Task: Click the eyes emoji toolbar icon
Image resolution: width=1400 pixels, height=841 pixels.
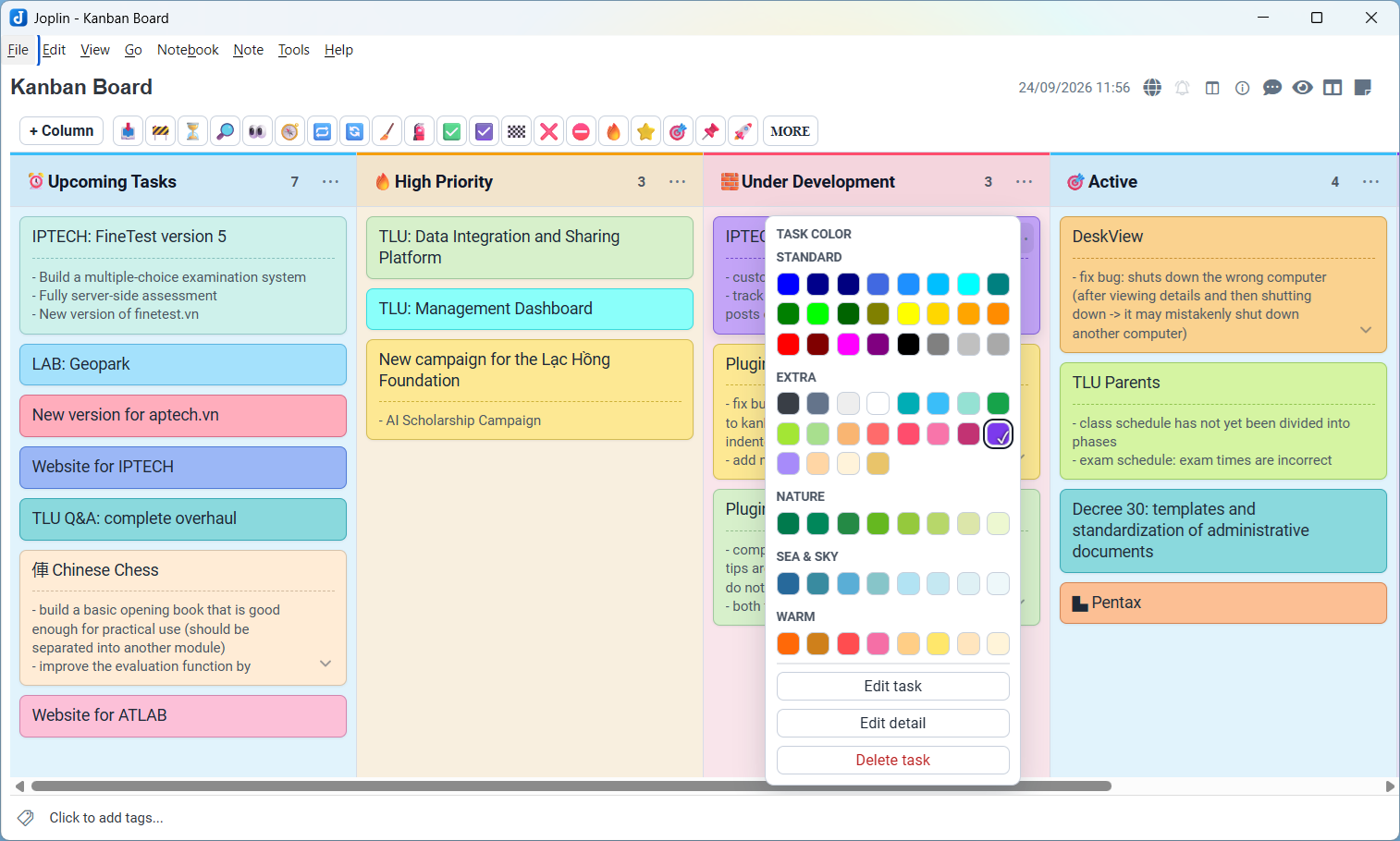Action: tap(257, 131)
